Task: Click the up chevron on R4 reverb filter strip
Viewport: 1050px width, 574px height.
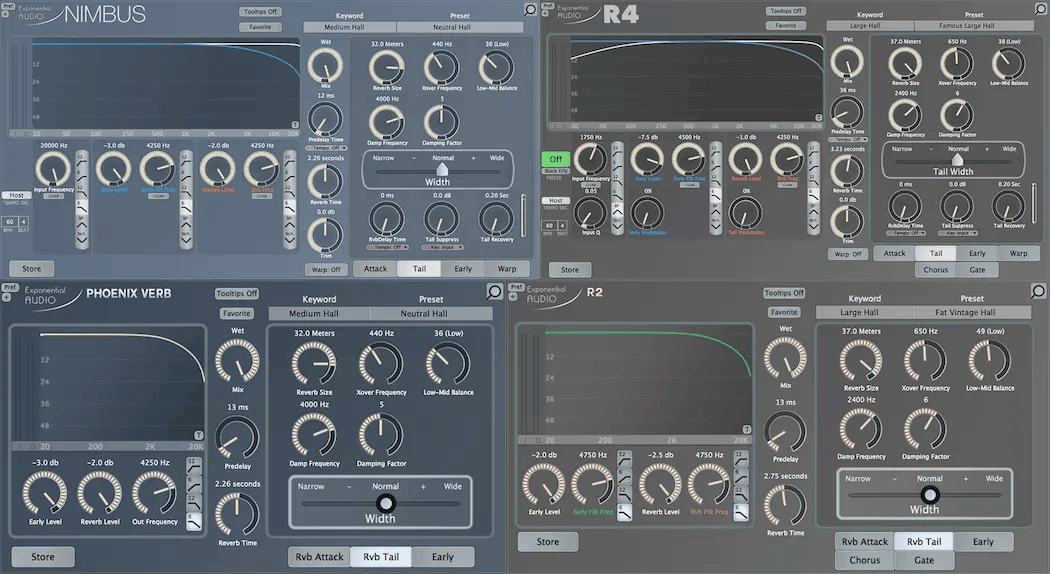Action: [x=813, y=212]
